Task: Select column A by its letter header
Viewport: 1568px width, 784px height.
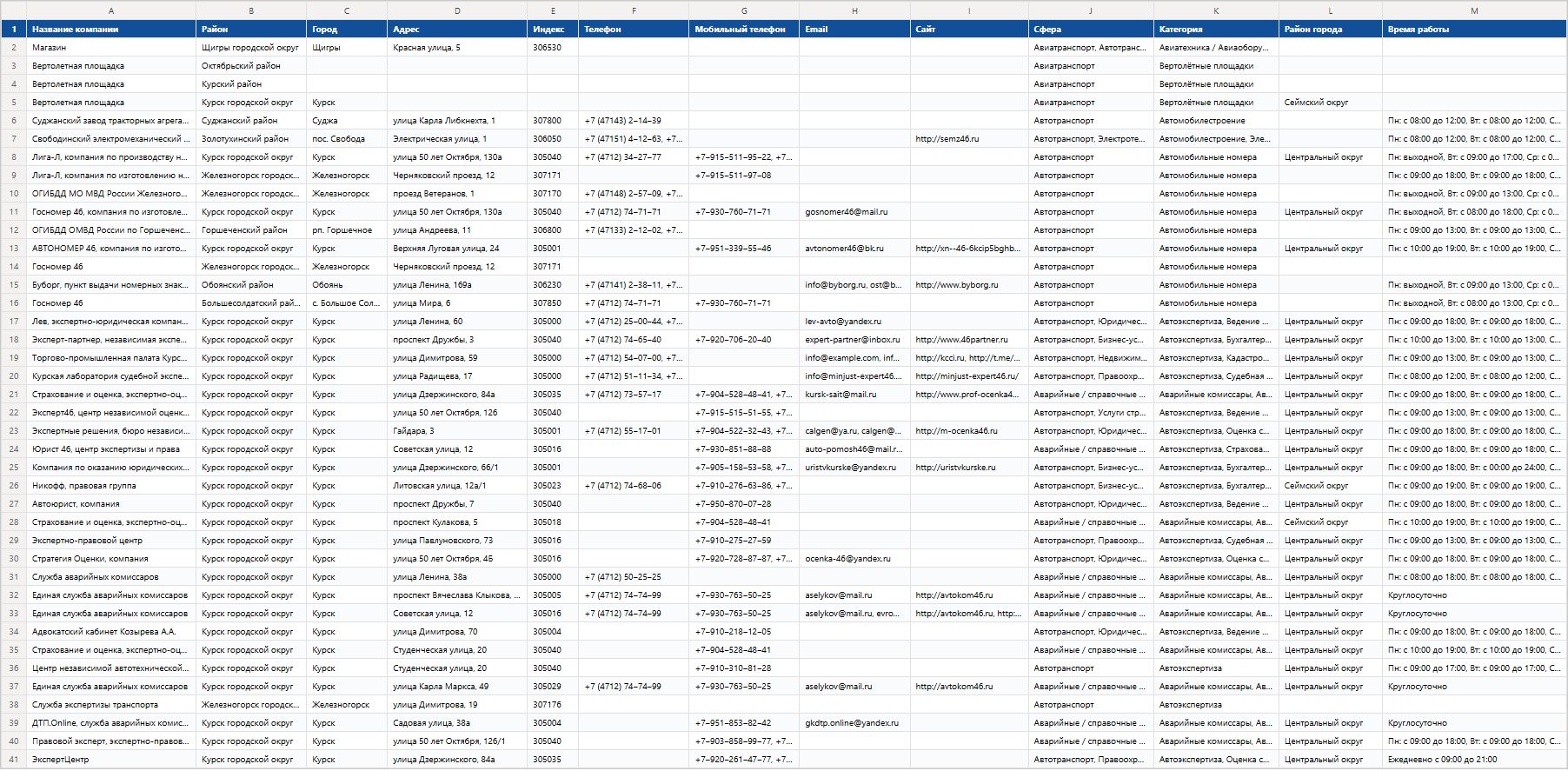Action: point(111,10)
